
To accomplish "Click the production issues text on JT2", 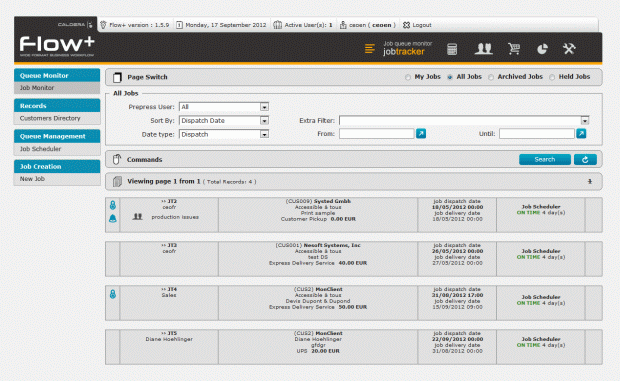I will [x=175, y=217].
